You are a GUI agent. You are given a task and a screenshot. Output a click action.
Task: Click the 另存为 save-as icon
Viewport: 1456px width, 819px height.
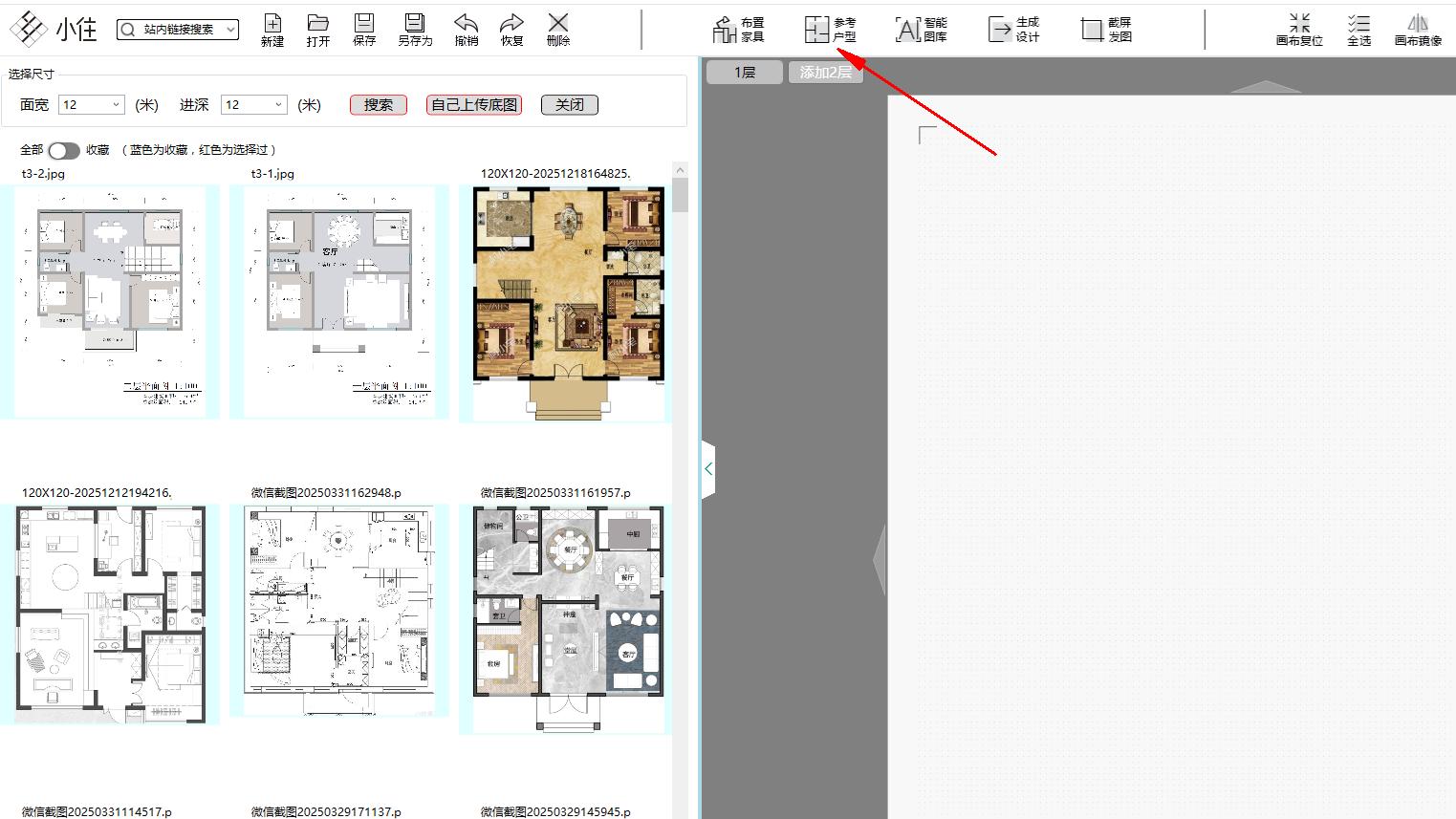414,29
